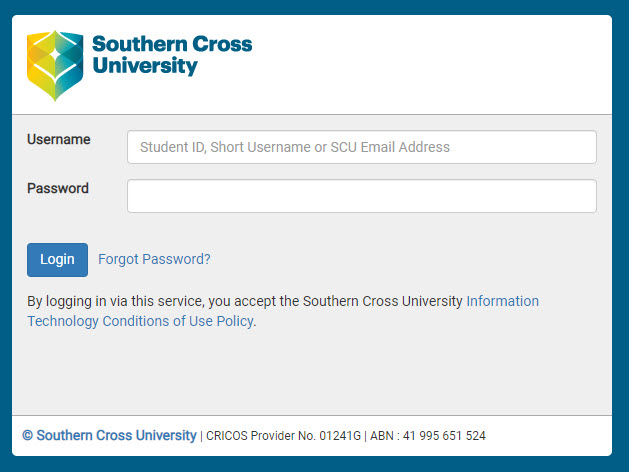This screenshot has width=629, height=472.
Task: Click the Username label
Action: [x=59, y=140]
